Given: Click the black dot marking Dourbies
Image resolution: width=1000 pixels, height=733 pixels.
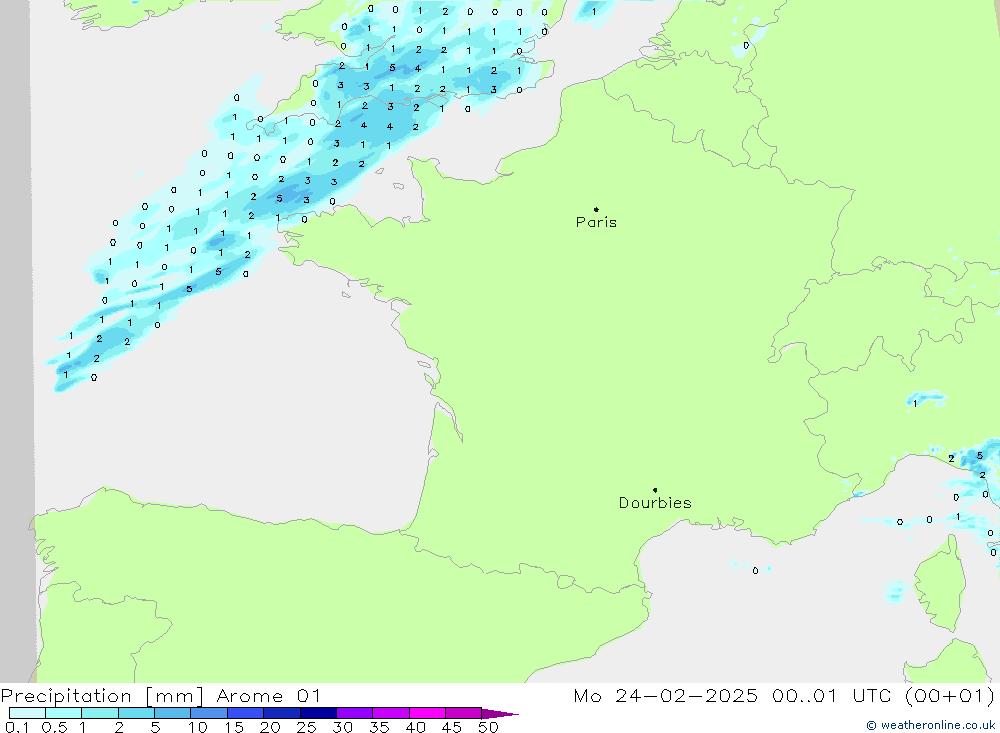Looking at the screenshot, I should pos(655,490).
